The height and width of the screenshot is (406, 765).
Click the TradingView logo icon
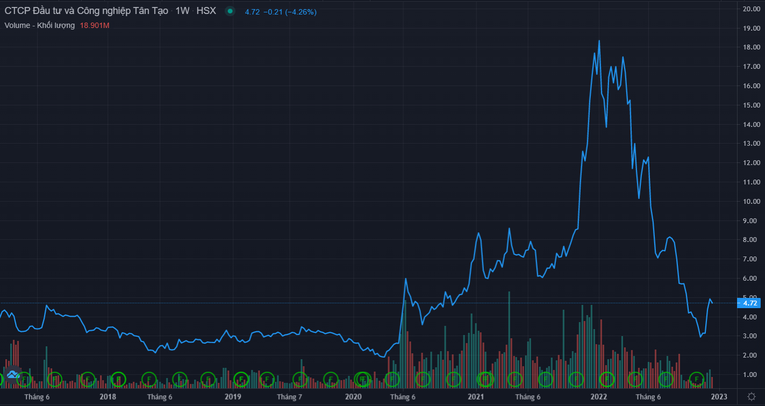[x=13, y=376]
